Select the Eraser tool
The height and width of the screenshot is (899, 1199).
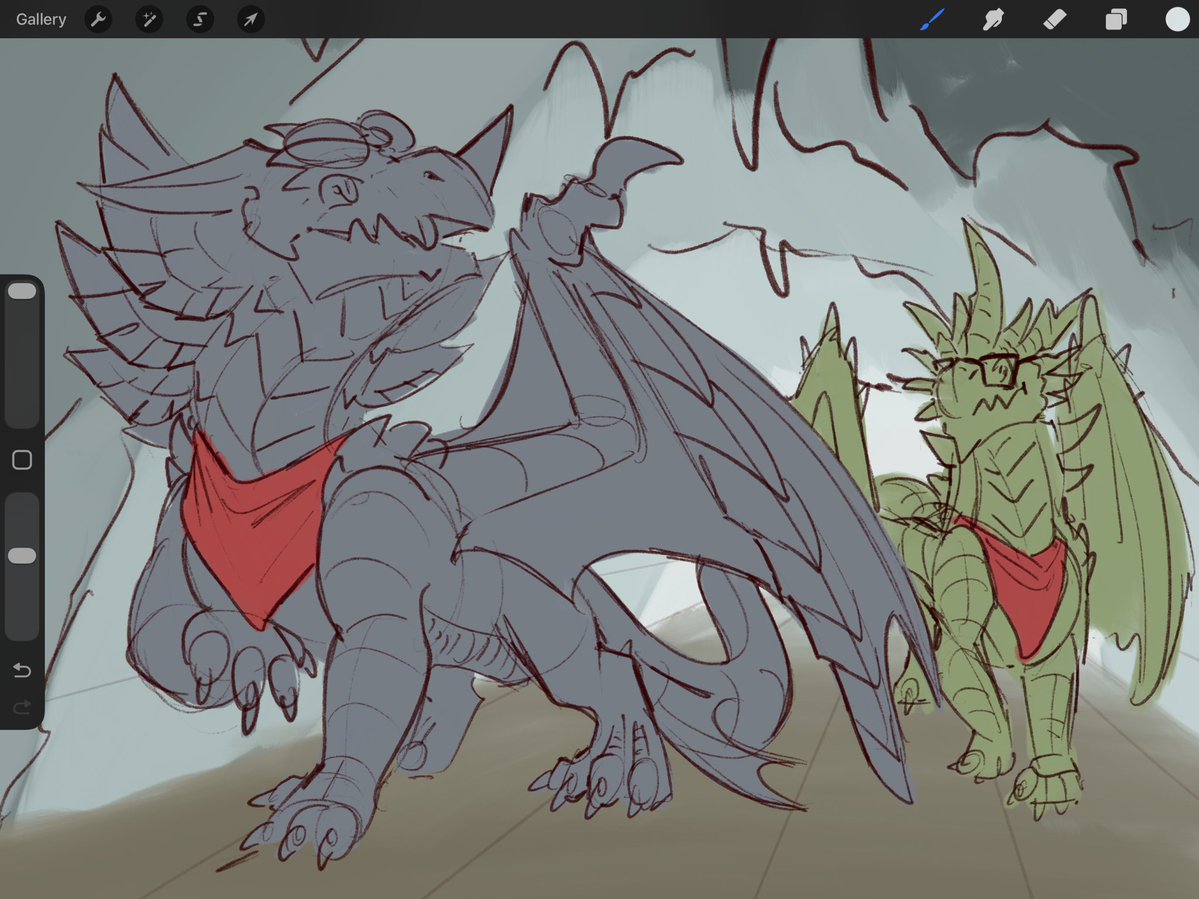pos(1054,19)
